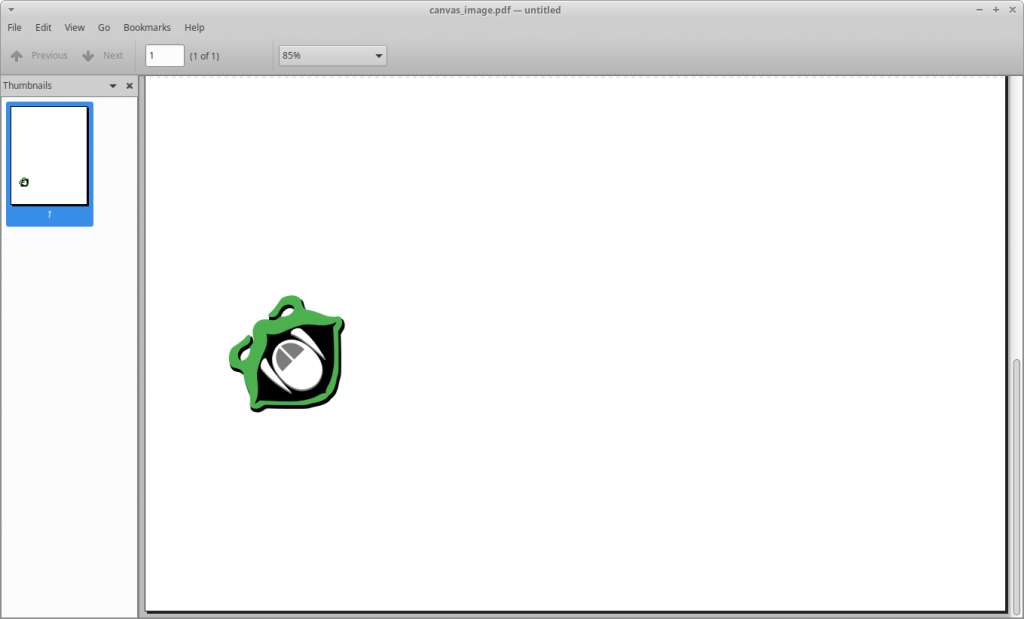The height and width of the screenshot is (619, 1024).
Task: Open the Edit menu
Action: [43, 27]
